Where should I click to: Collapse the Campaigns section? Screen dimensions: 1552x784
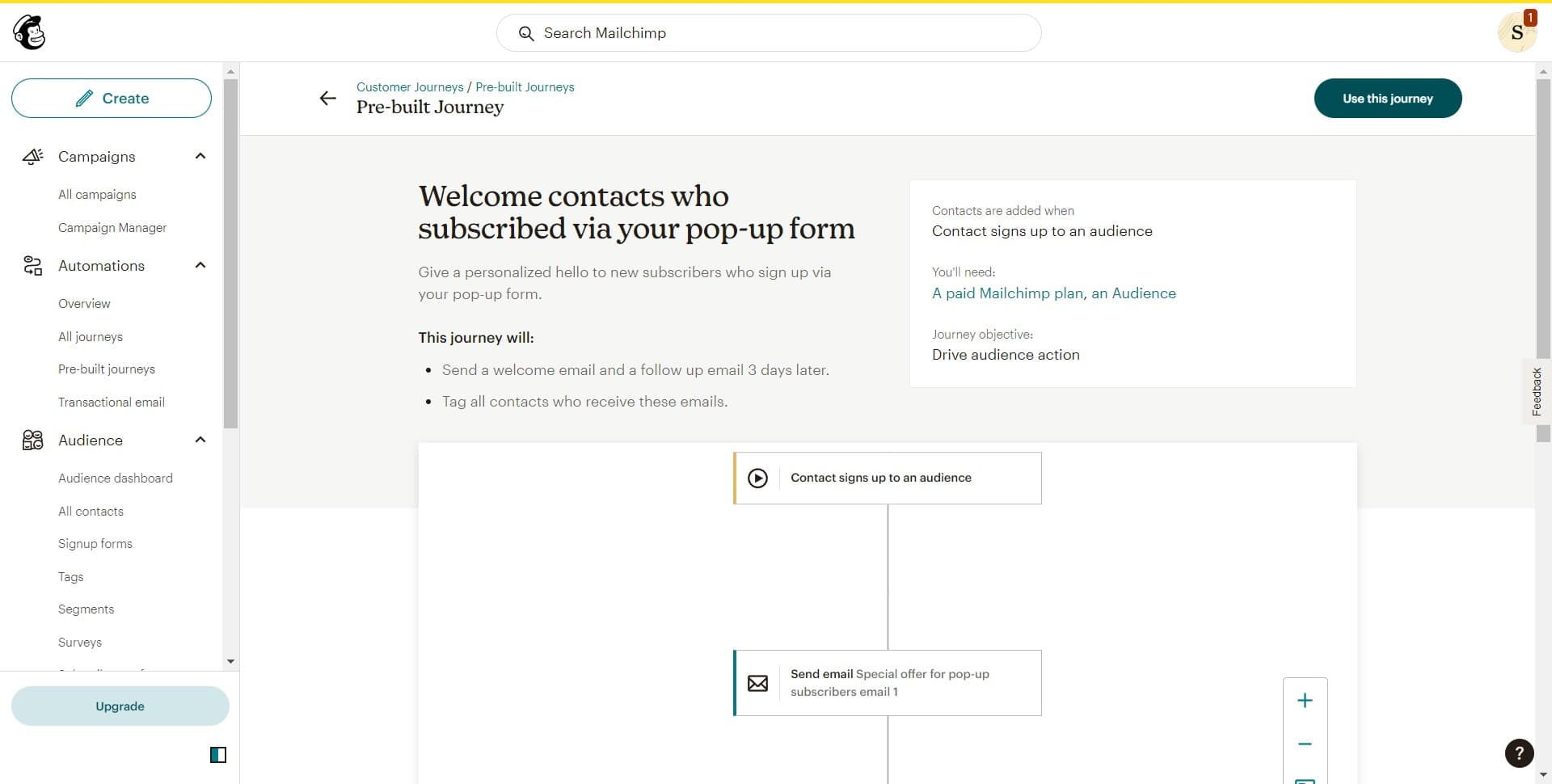tap(200, 156)
